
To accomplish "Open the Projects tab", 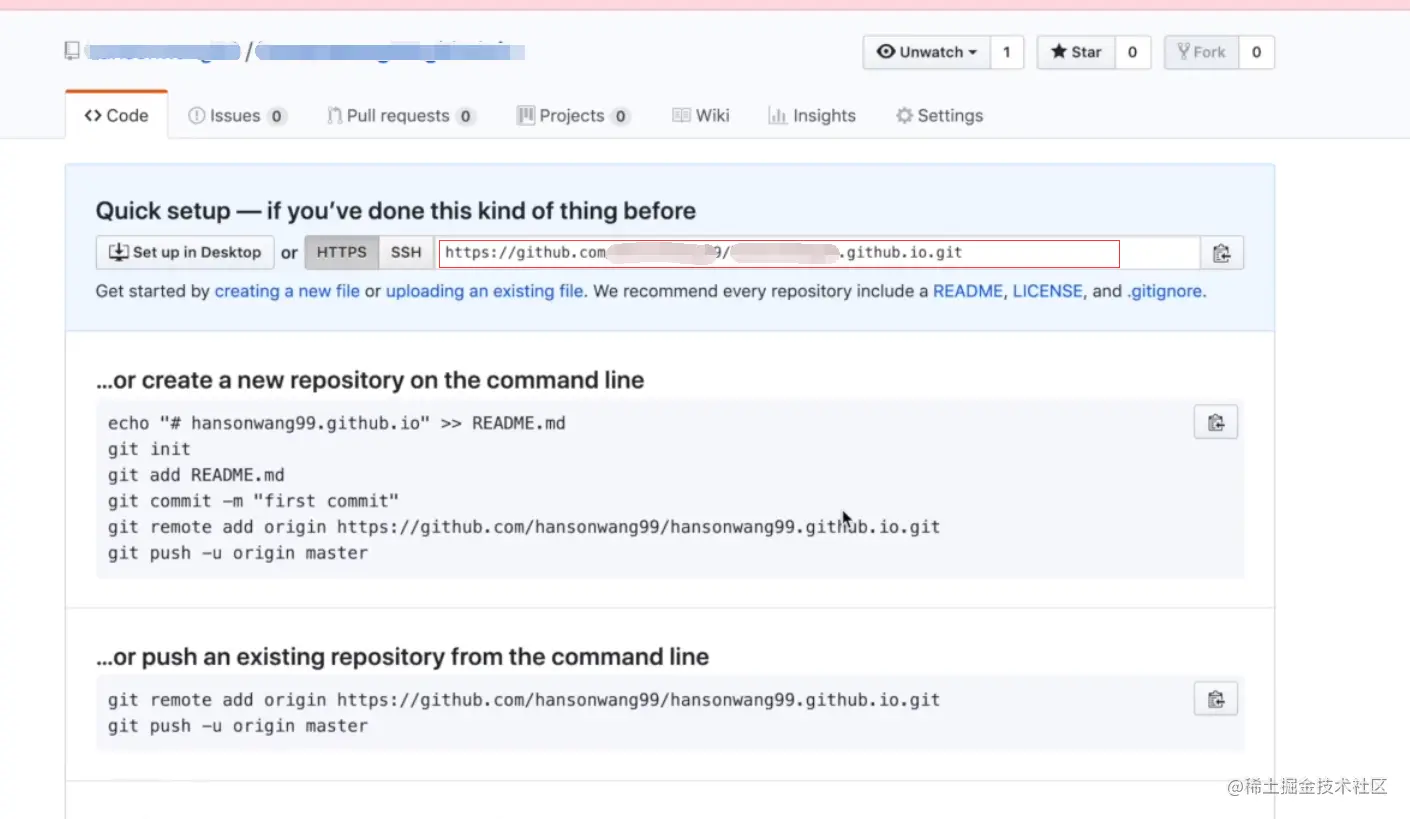I will point(573,116).
